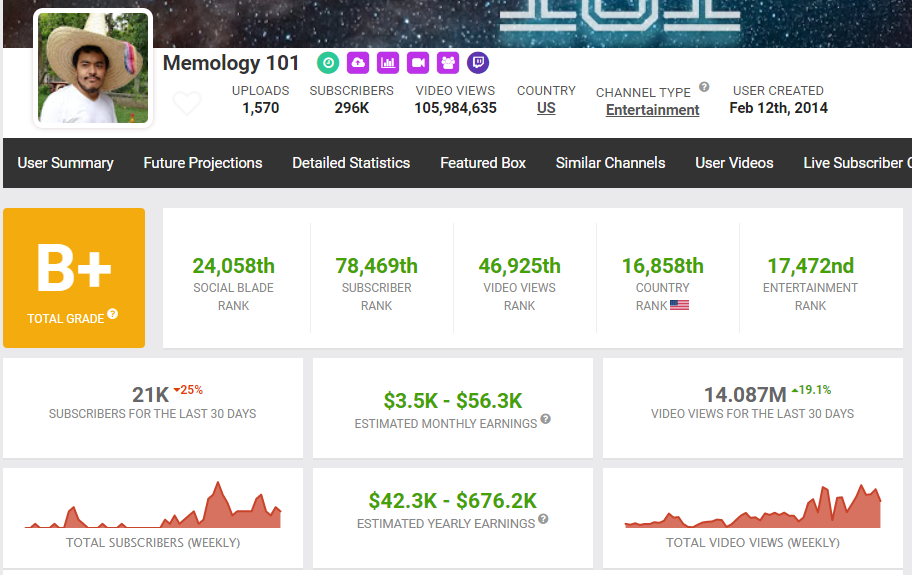Viewport: 912px width, 575px height.
Task: Click the B+ total grade box
Action: coord(74,278)
